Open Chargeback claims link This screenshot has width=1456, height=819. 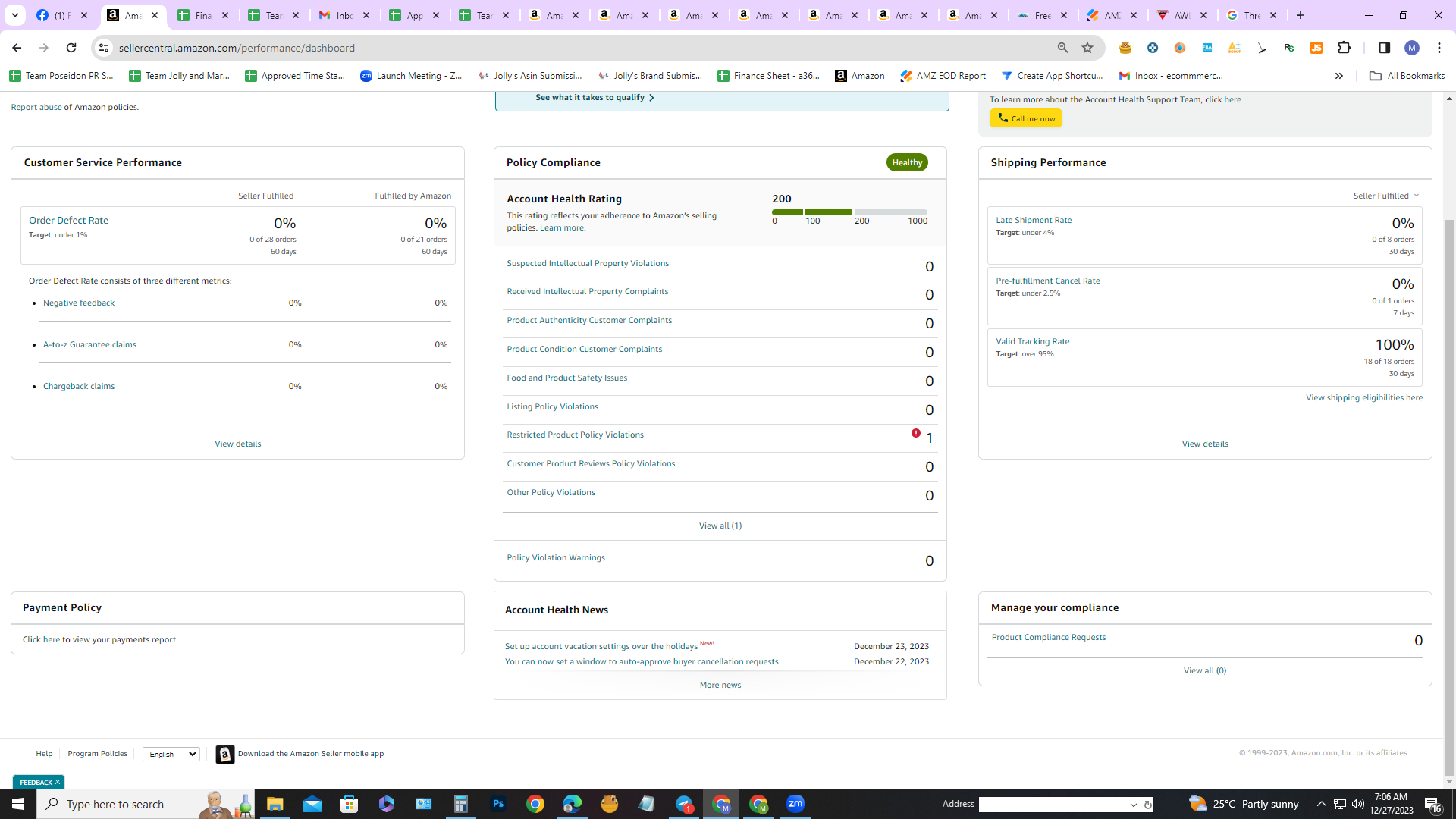pyautogui.click(x=79, y=386)
